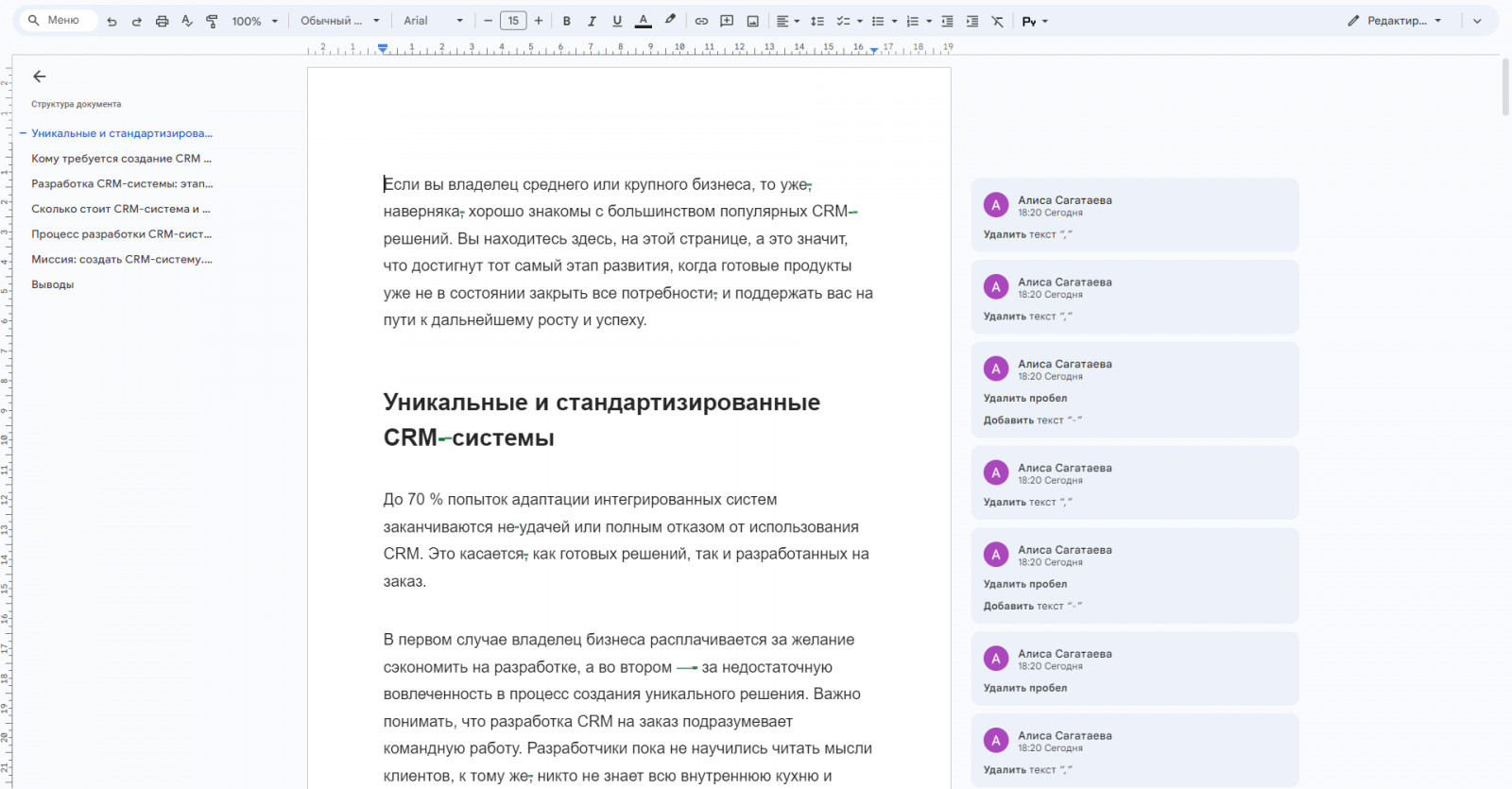Image resolution: width=1512 pixels, height=789 pixels.
Task: Open outline heading 'Разработка CRM-системы: этап...'
Action: pos(122,183)
